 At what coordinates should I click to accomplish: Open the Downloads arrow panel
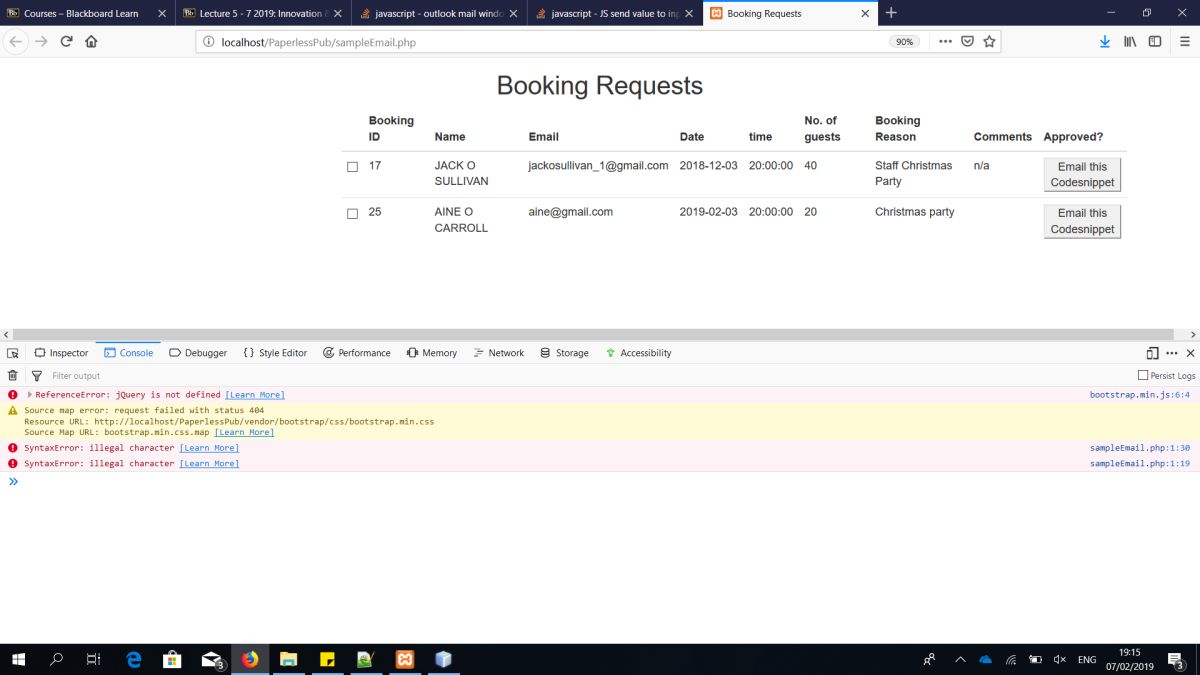1105,41
